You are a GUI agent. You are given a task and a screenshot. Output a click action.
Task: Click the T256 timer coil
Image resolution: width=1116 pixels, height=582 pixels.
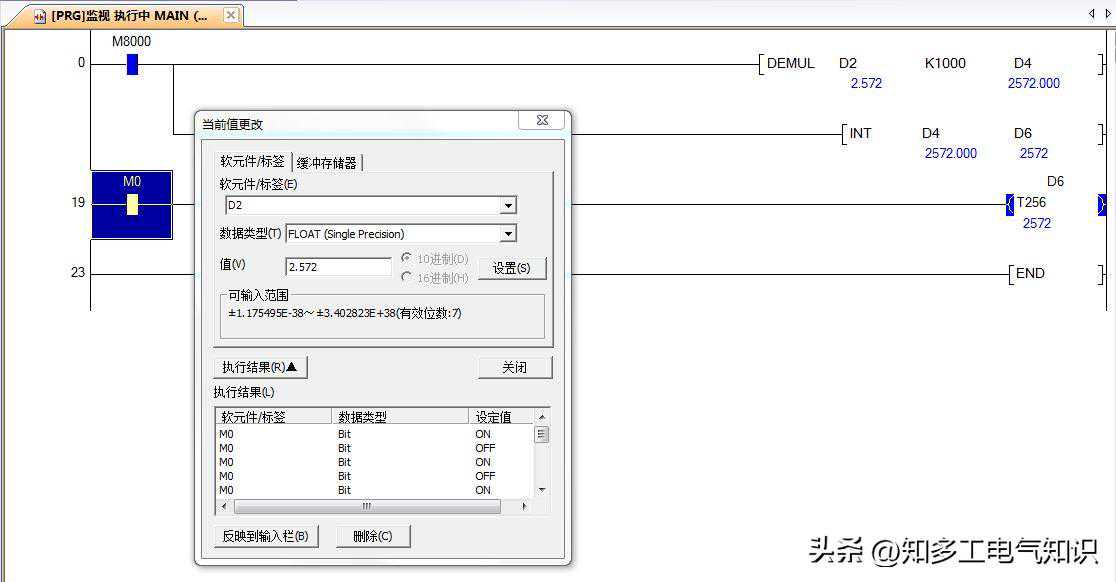point(1031,203)
